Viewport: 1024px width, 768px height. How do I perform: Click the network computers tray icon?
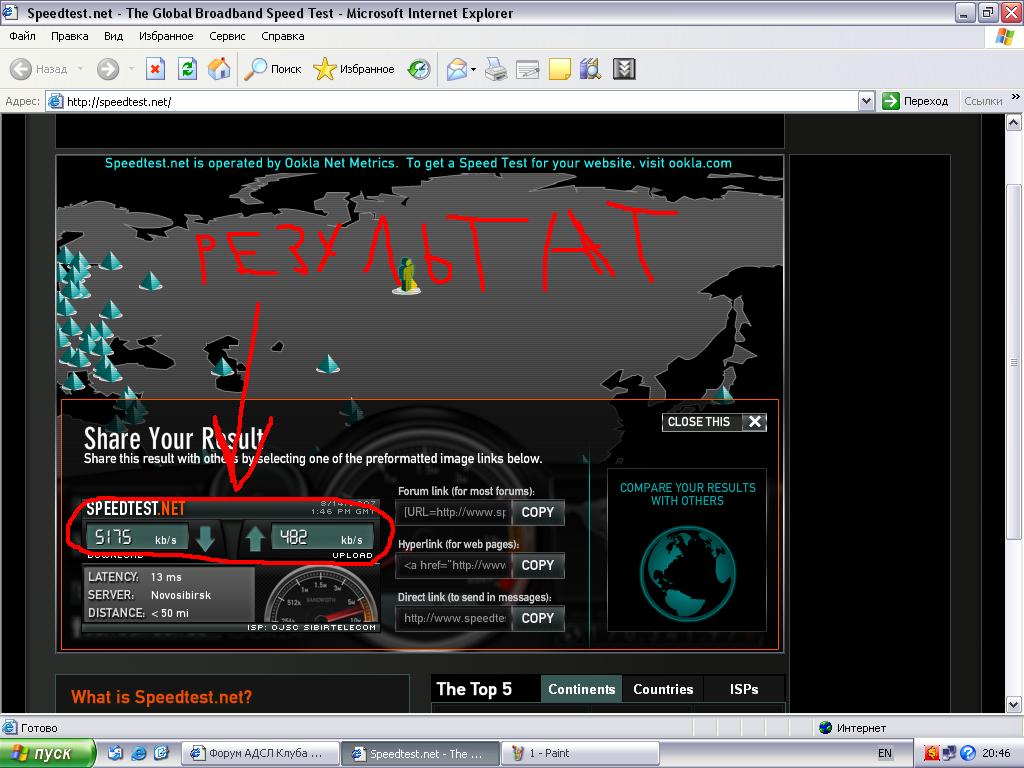tap(950, 753)
